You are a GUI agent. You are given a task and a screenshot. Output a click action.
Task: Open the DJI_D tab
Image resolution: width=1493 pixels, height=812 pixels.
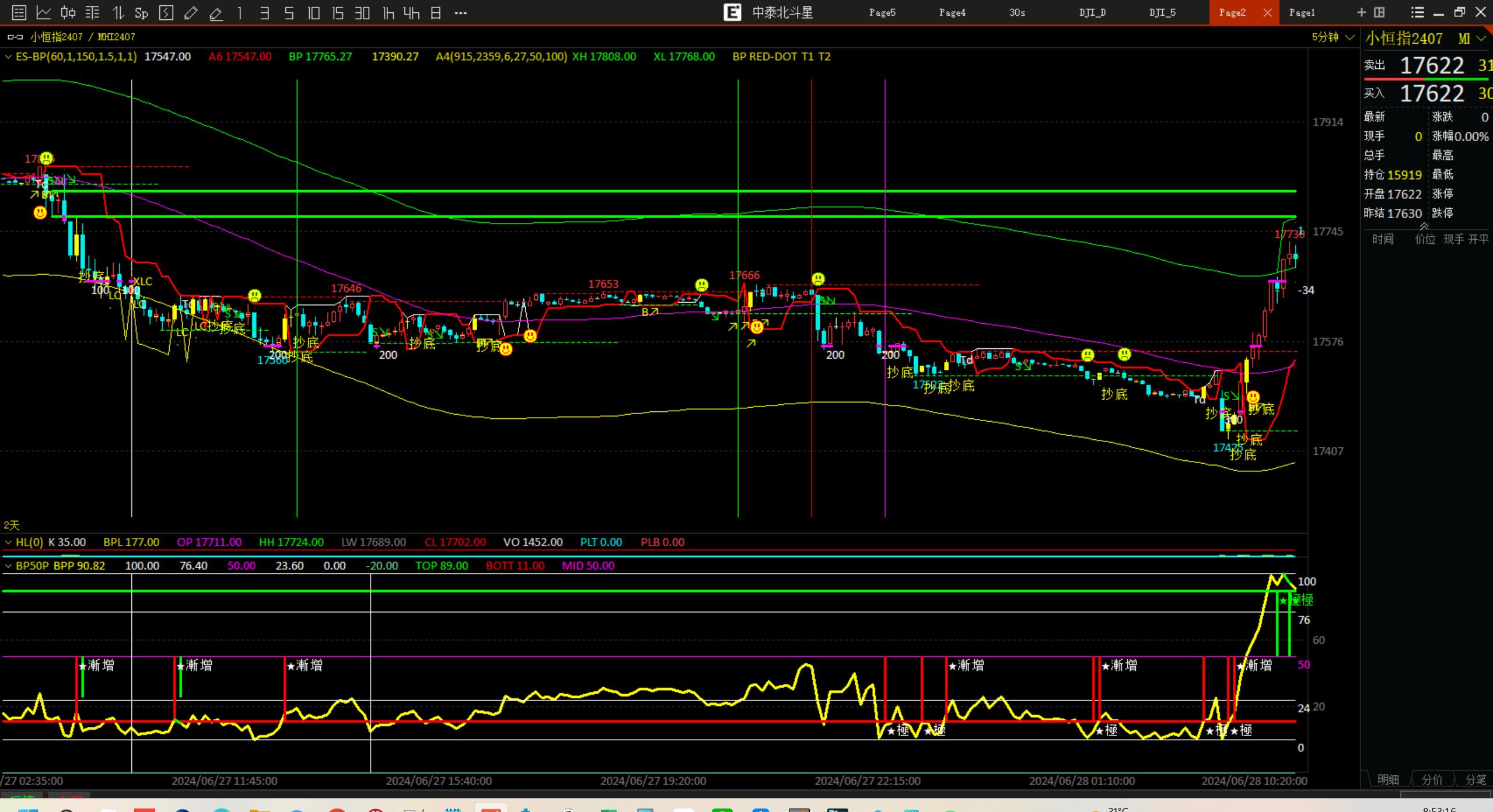(1092, 12)
